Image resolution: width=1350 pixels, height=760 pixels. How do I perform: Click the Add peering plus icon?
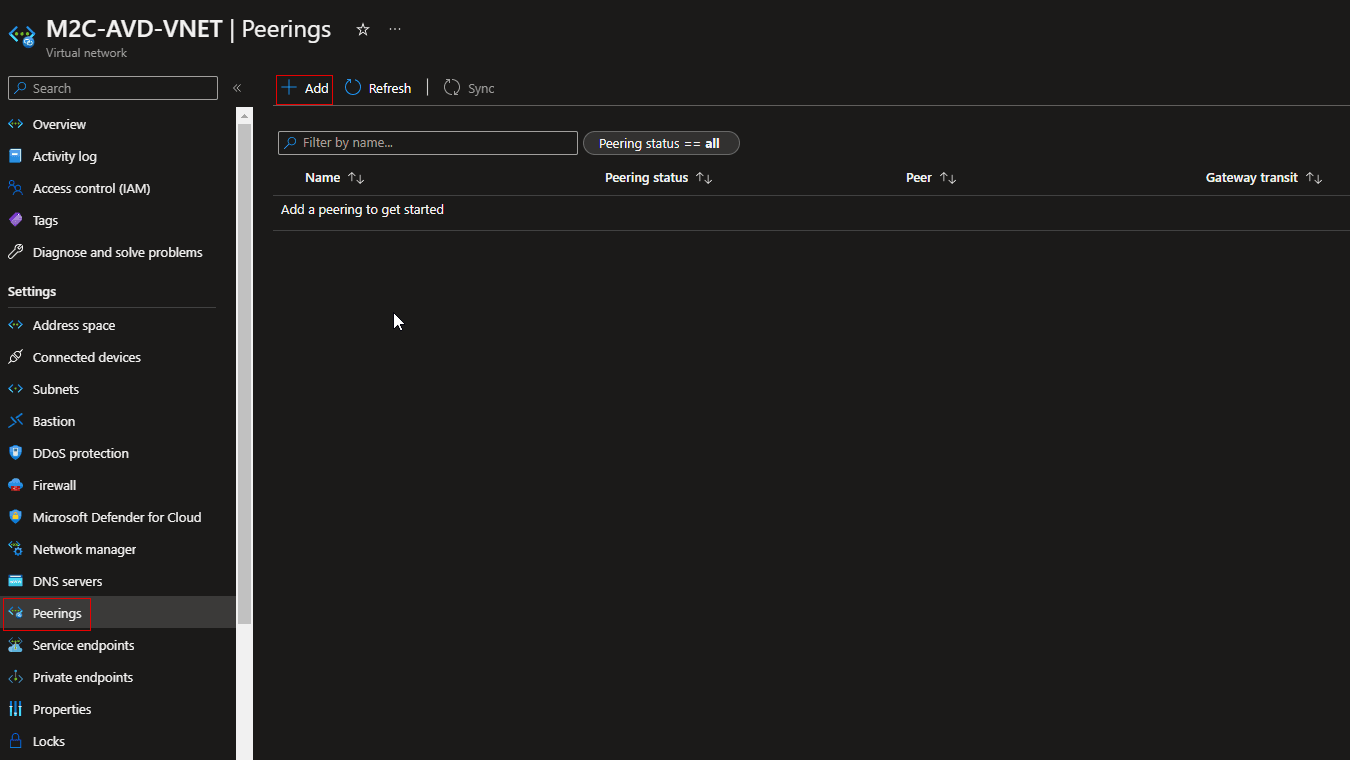coord(289,88)
